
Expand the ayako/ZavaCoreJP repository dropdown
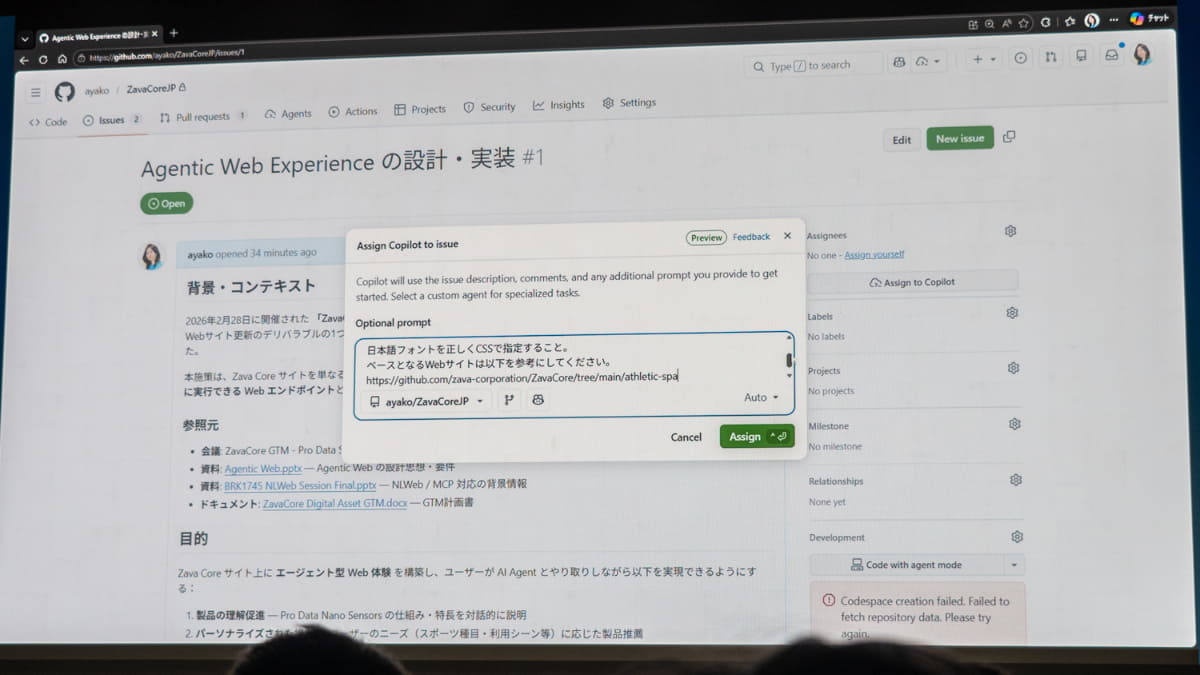[427, 401]
